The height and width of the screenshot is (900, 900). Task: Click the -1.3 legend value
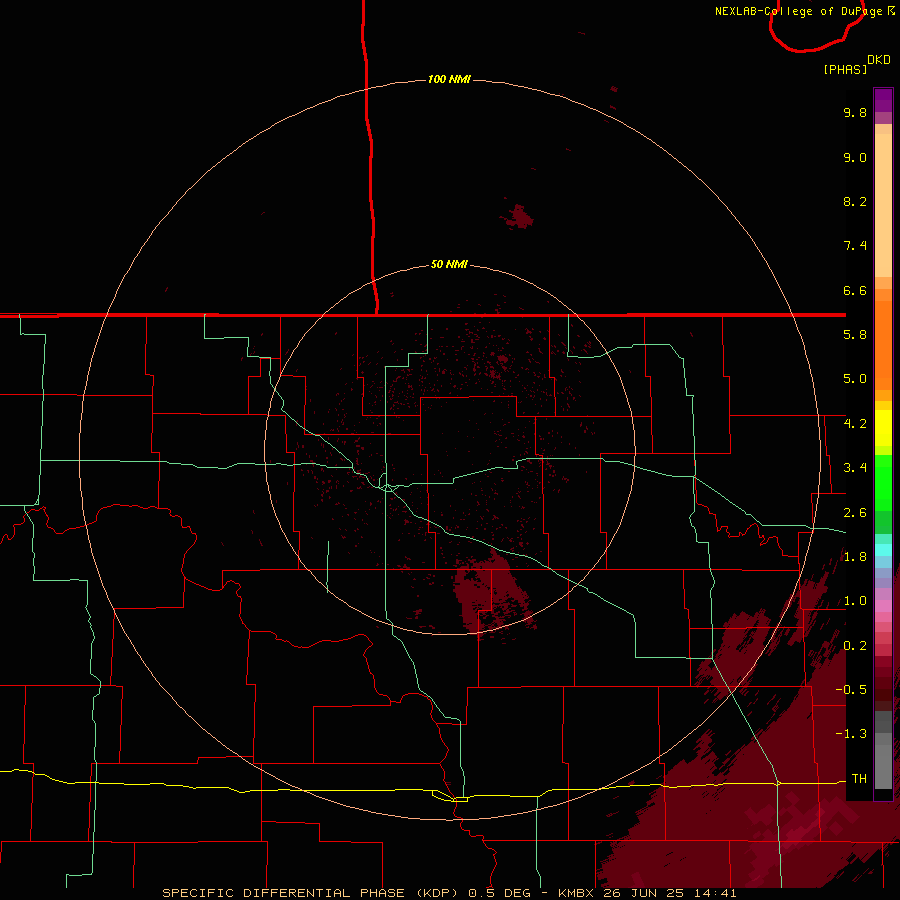(x=851, y=734)
